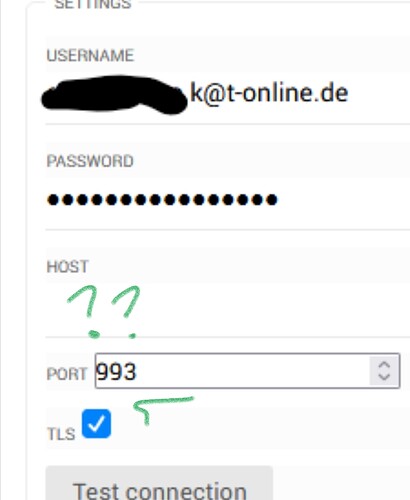Screen dimensions: 410x500
Task: Click the PASSWORD label
Action: 90,161
